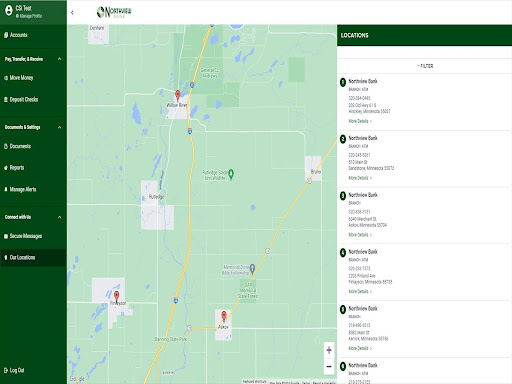Expand the Filter options
This screenshot has width=512, height=384.
(425, 66)
